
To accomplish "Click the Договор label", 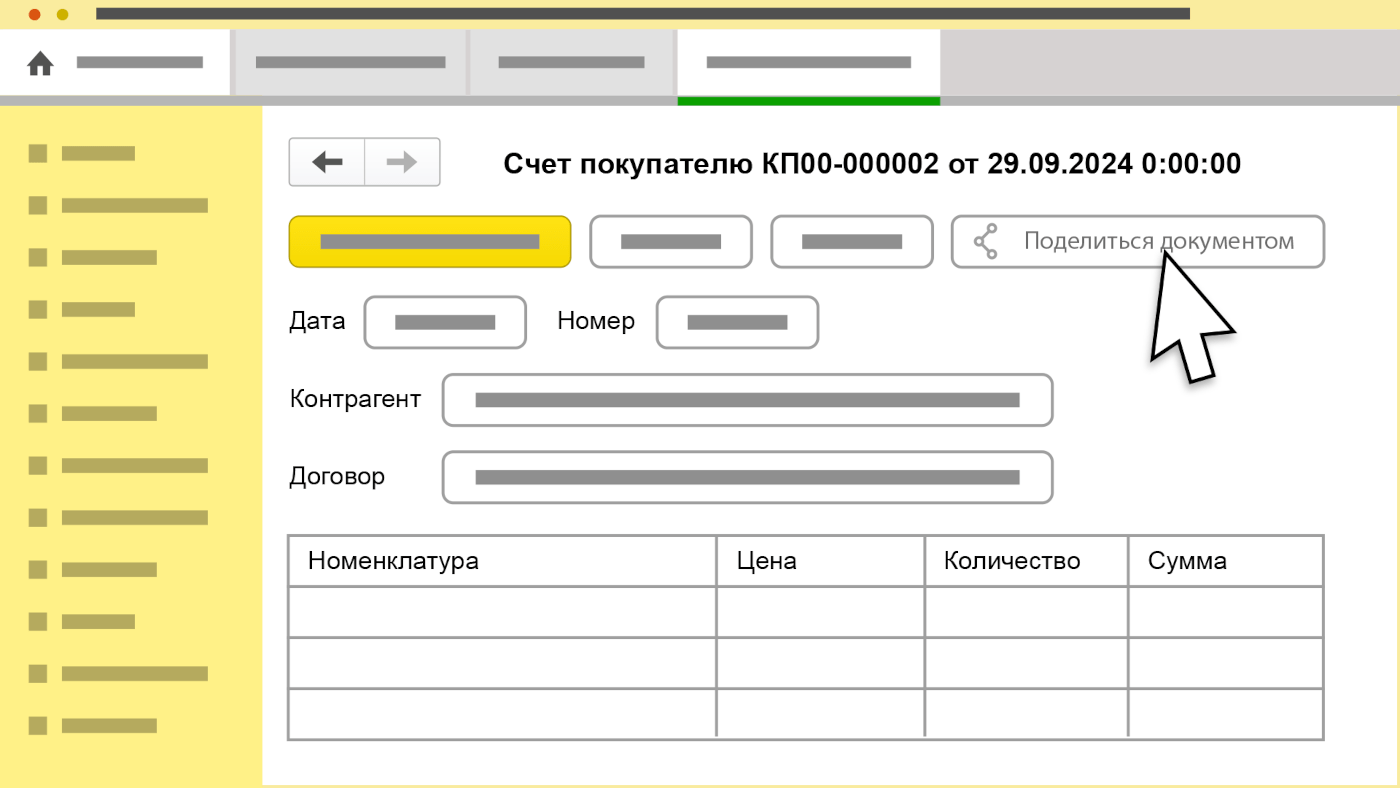I will (337, 476).
